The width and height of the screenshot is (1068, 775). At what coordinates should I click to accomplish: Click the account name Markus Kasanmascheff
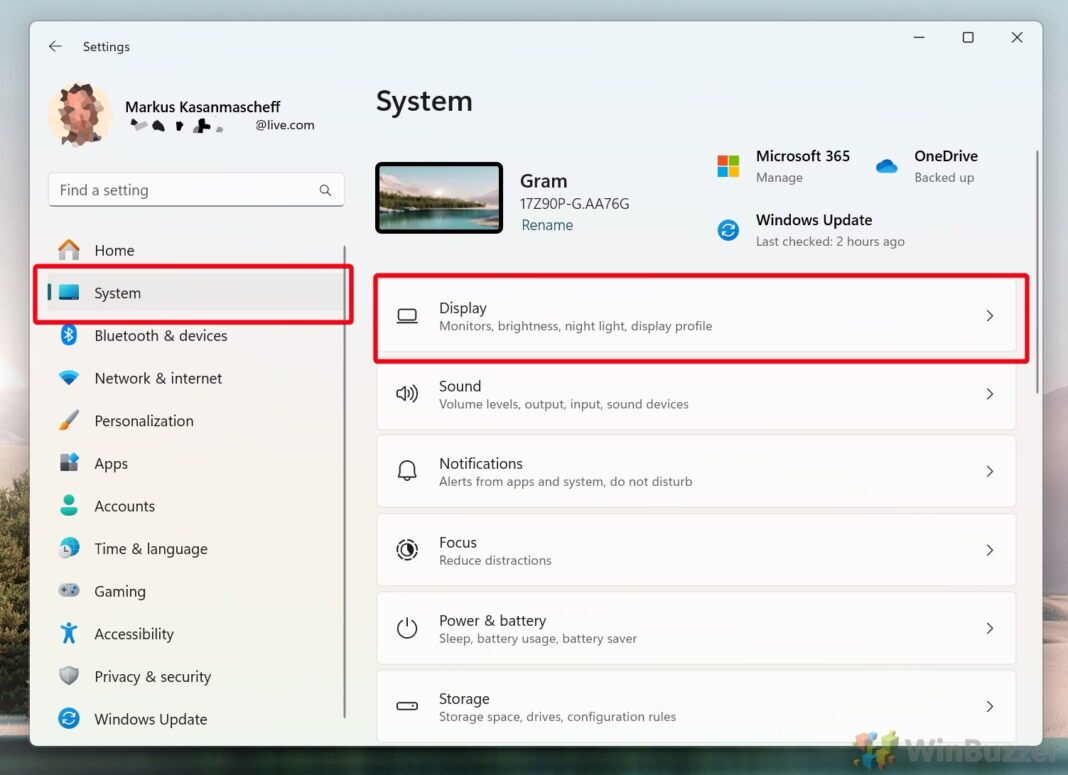point(202,106)
